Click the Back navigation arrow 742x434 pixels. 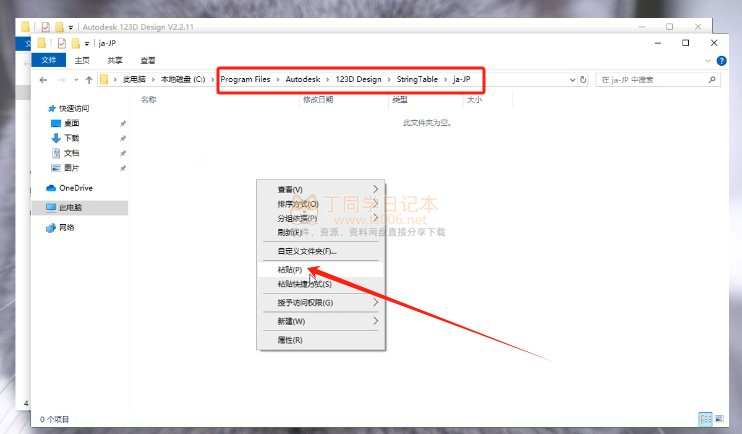point(43,80)
